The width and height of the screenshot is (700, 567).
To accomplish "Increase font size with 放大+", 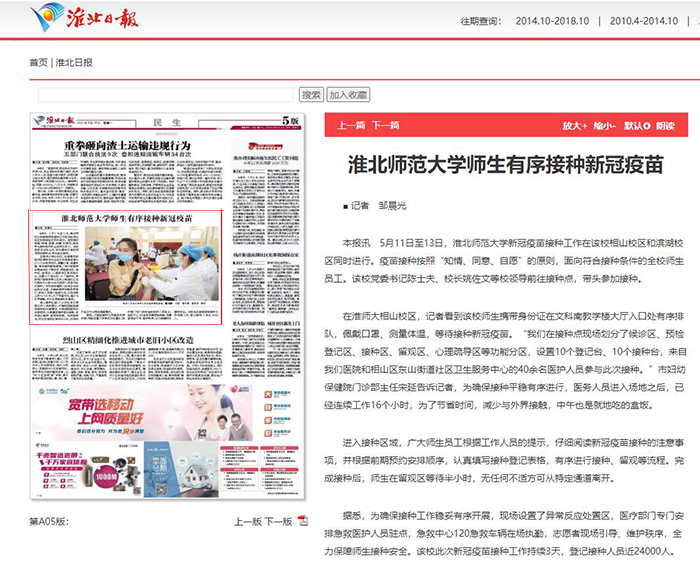I will pyautogui.click(x=573, y=126).
